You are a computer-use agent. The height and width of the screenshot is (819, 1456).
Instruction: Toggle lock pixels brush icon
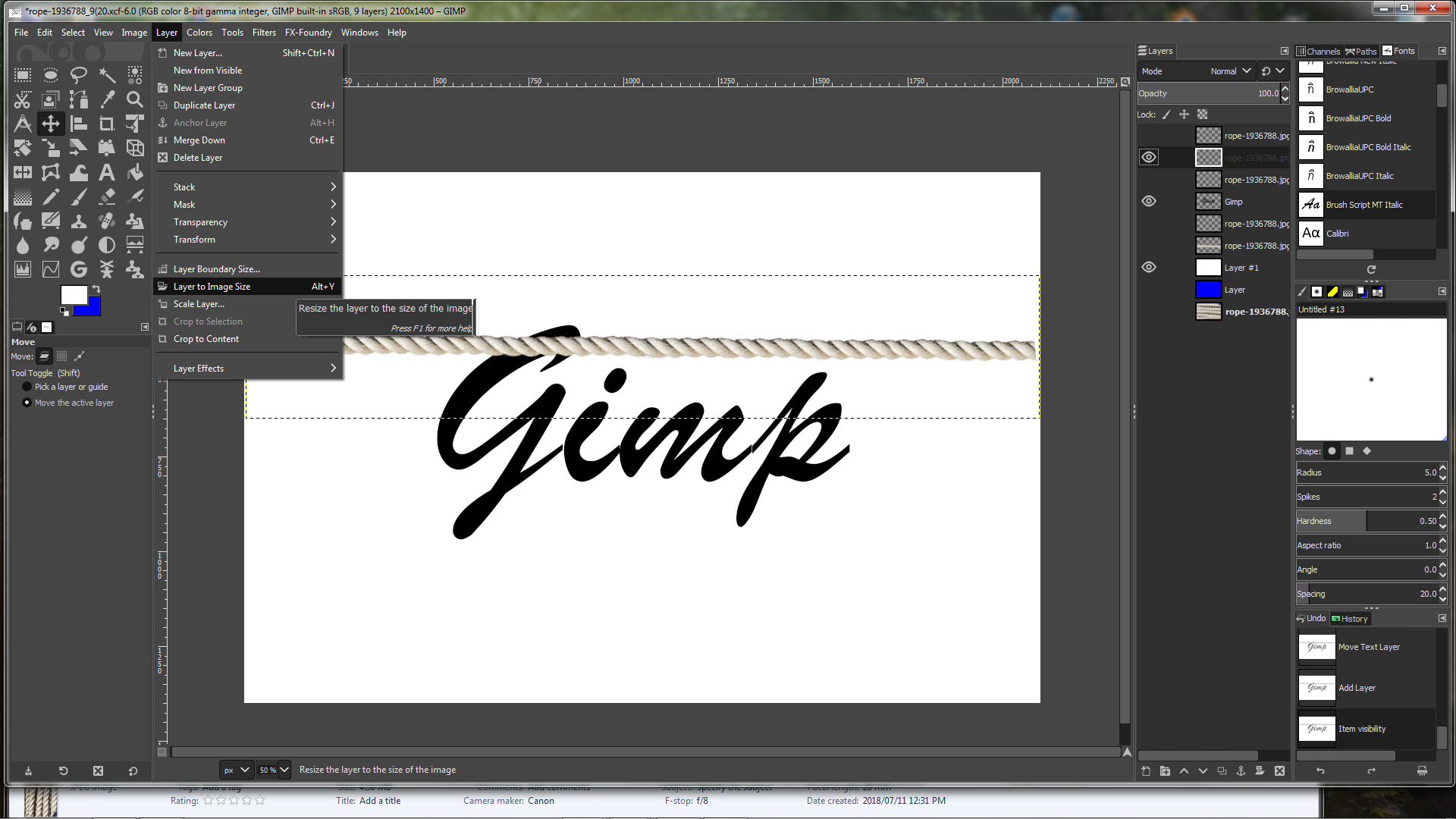point(1166,115)
